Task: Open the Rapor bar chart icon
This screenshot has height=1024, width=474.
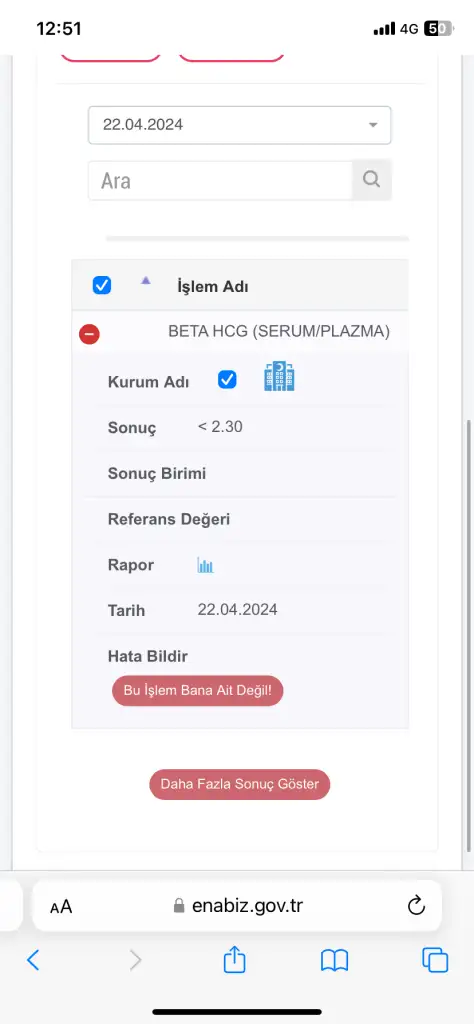Action: pyautogui.click(x=206, y=565)
